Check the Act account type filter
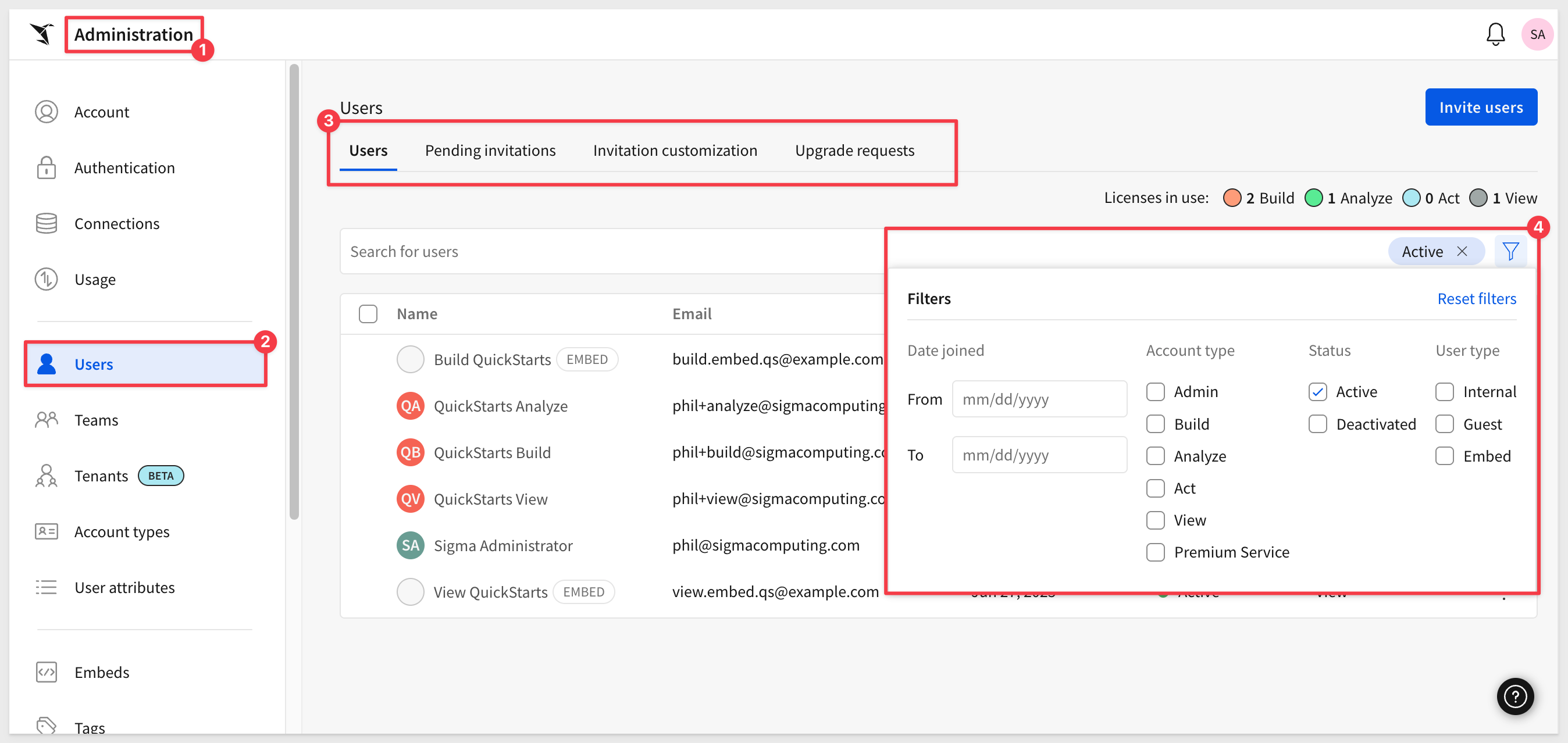This screenshot has height=743, width=1568. click(1155, 488)
